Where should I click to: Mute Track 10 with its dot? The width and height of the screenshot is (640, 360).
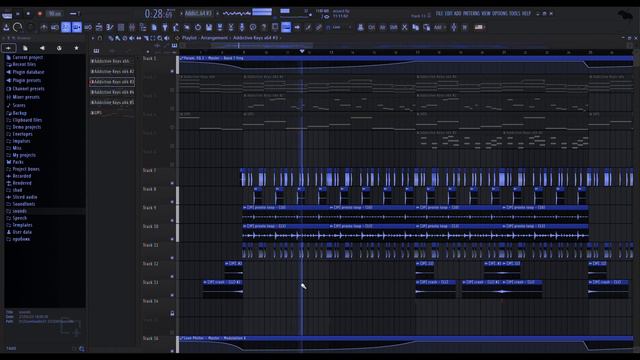pos(172,239)
